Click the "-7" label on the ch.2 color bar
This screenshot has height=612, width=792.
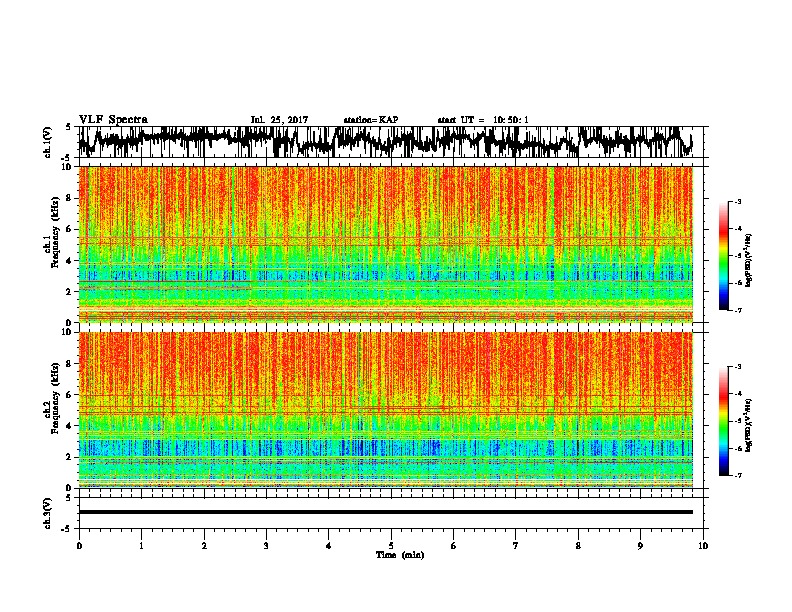coord(738,476)
